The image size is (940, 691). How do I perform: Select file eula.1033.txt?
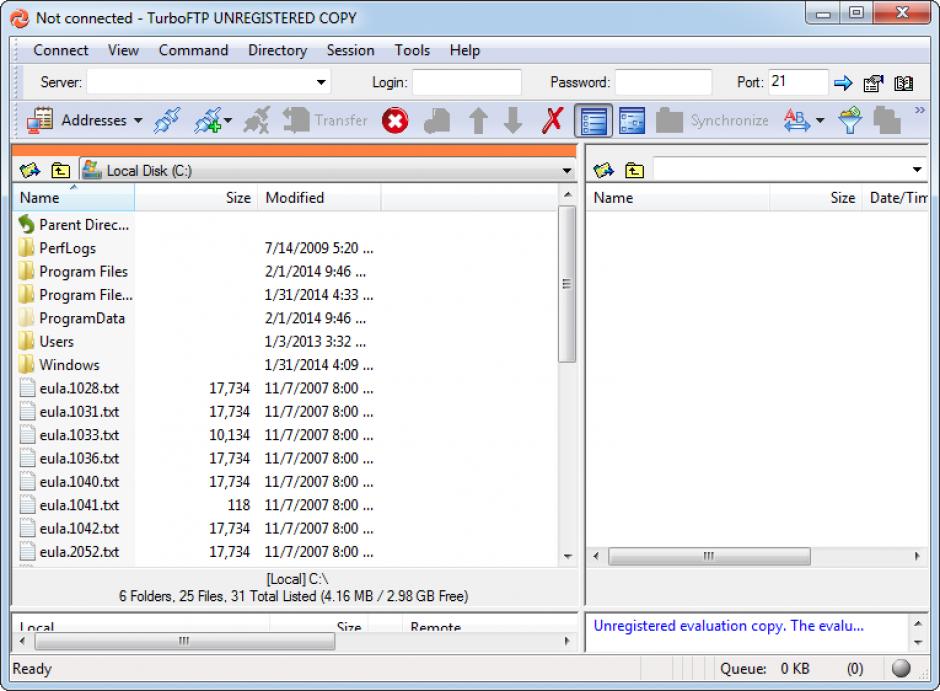[70, 435]
